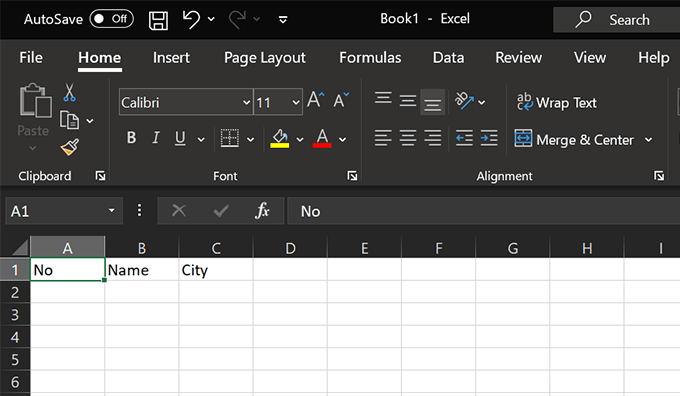Center text horizontally

408,138
